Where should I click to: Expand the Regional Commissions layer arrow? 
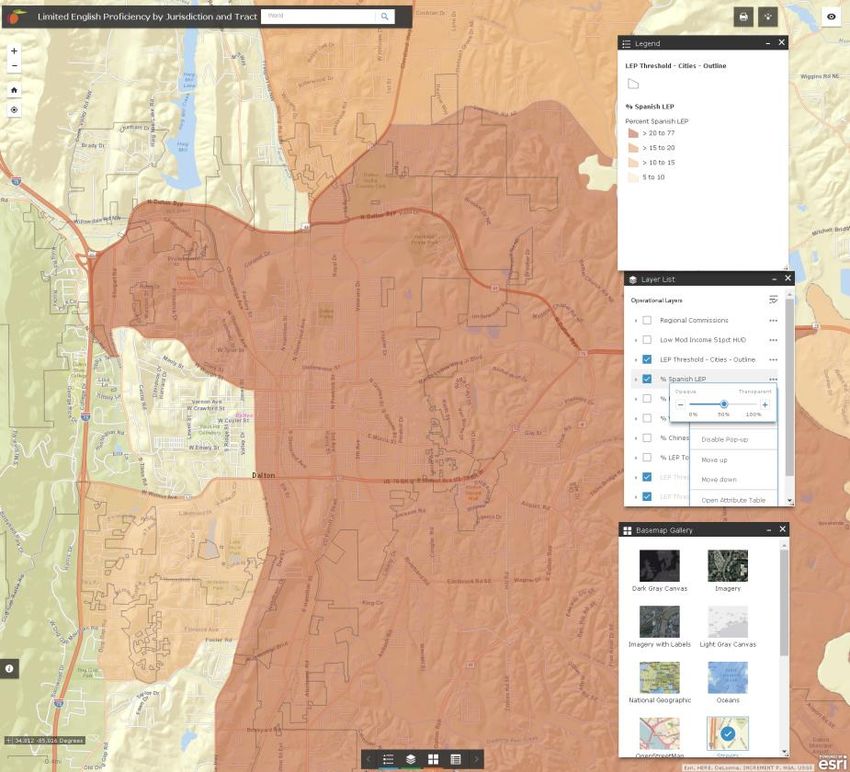click(636, 320)
